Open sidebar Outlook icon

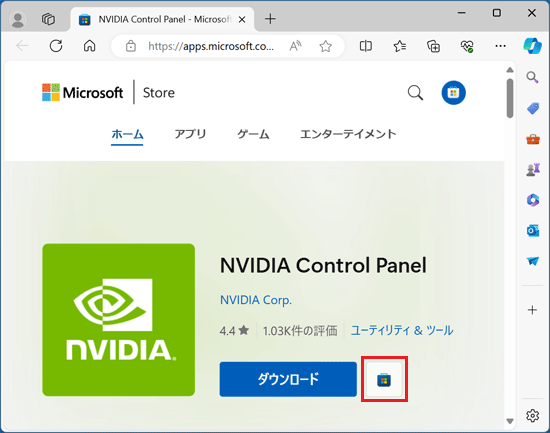[532, 231]
